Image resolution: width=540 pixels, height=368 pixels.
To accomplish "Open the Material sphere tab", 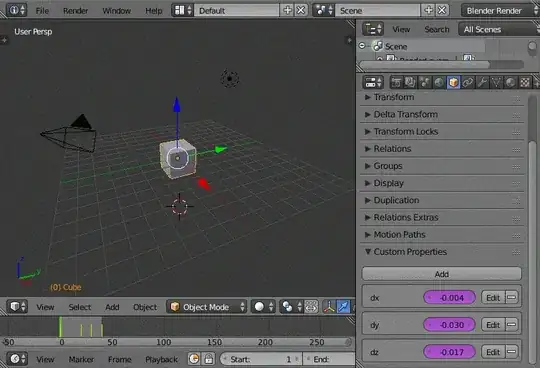I will 510,82.
